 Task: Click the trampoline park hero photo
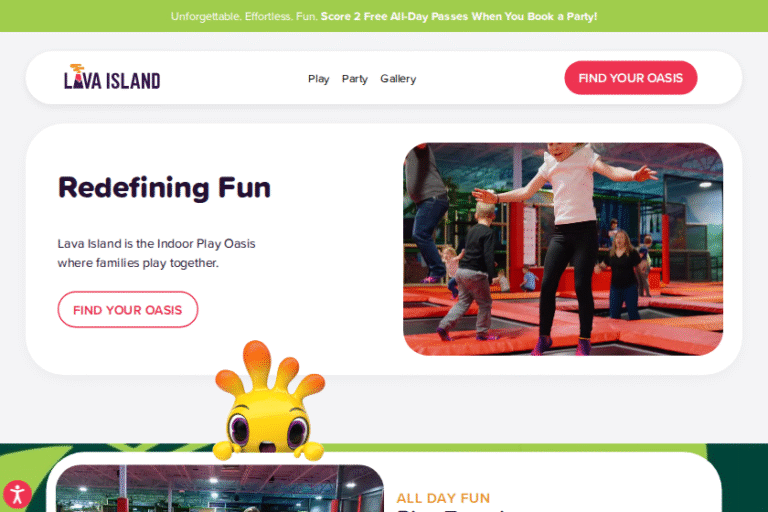tap(563, 249)
